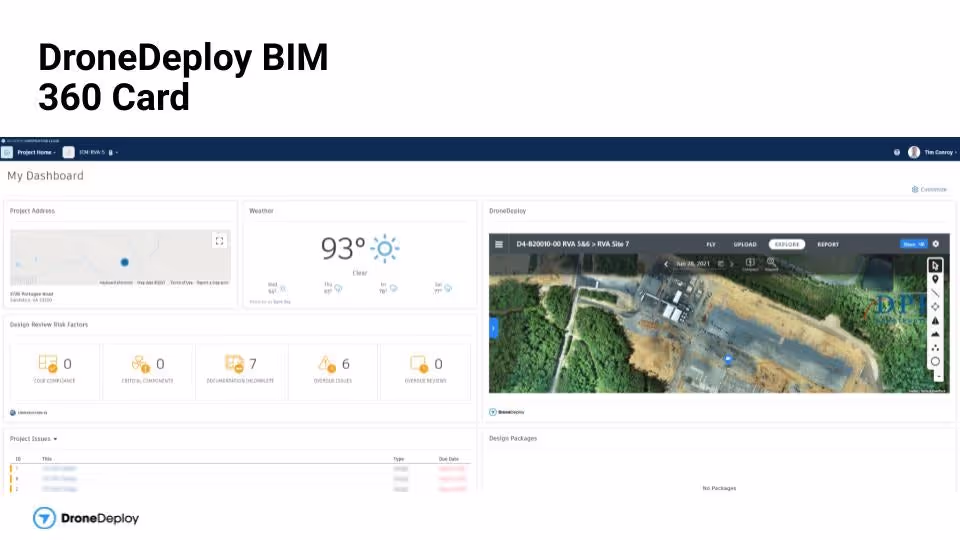
Task: Select the warning triangle issue tool
Action: click(x=935, y=321)
